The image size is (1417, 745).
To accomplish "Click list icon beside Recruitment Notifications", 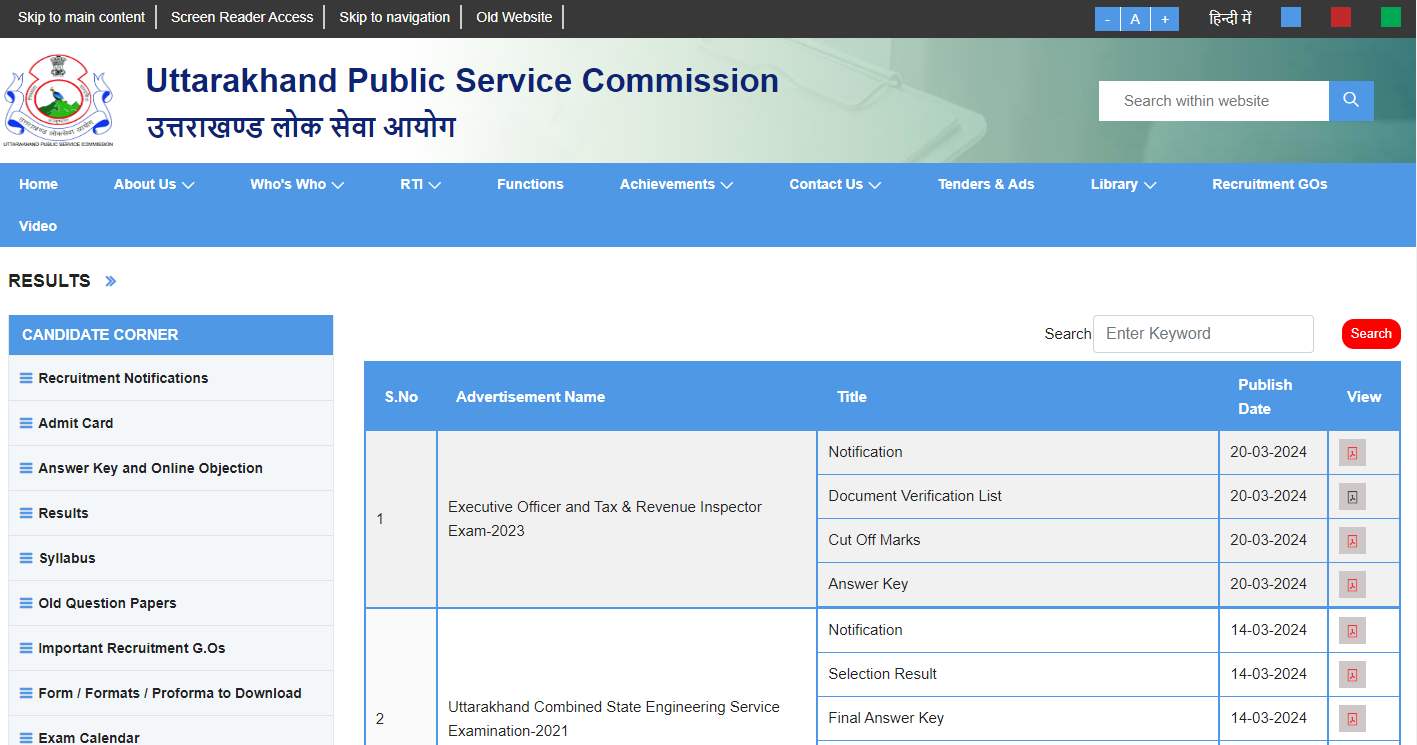I will coord(26,378).
